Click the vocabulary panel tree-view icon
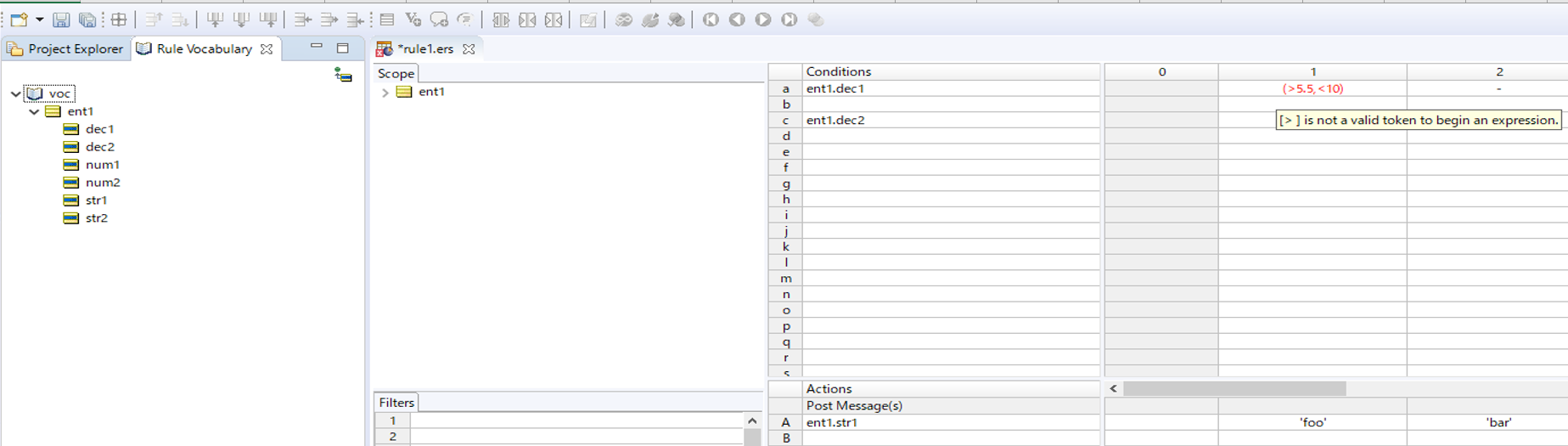 point(343,75)
